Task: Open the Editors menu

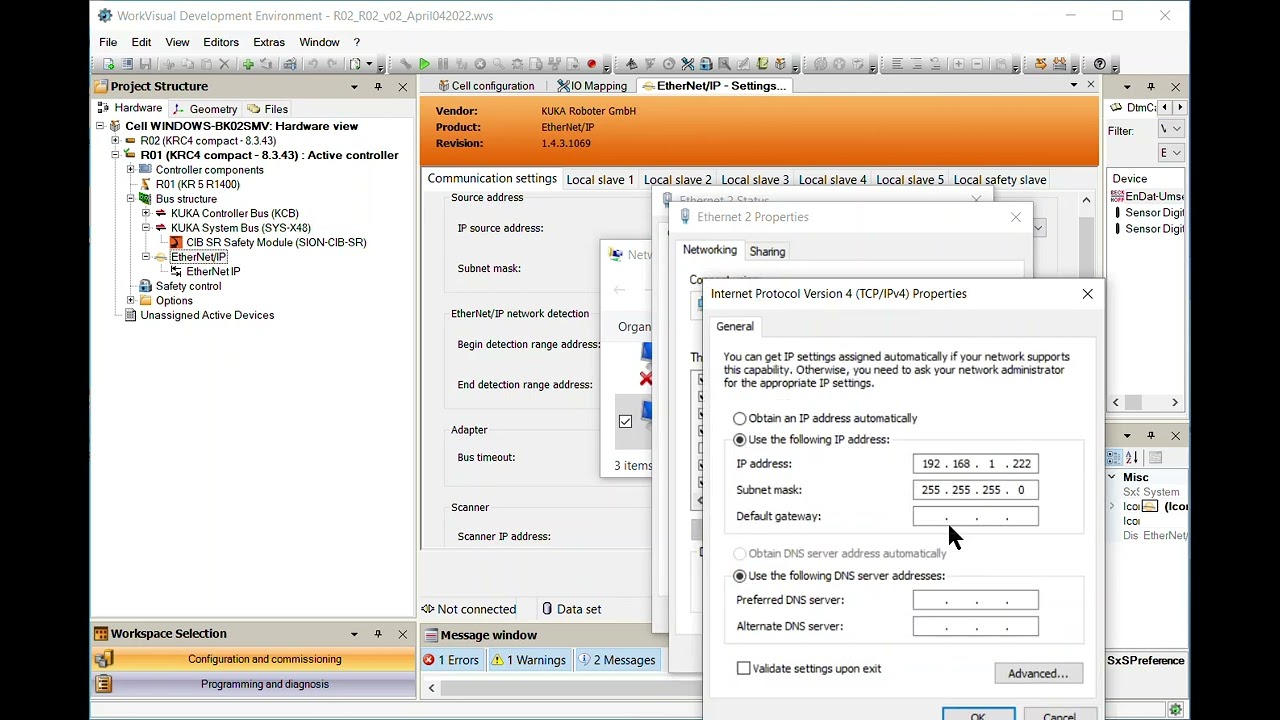Action: pos(221,42)
